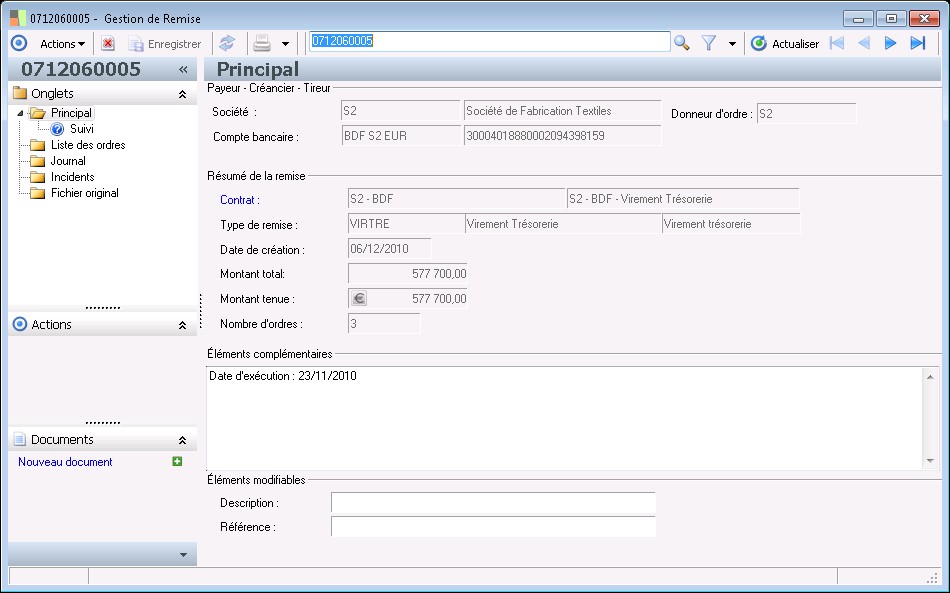
Task: Click the red delete icon in toolbar
Action: tap(108, 44)
